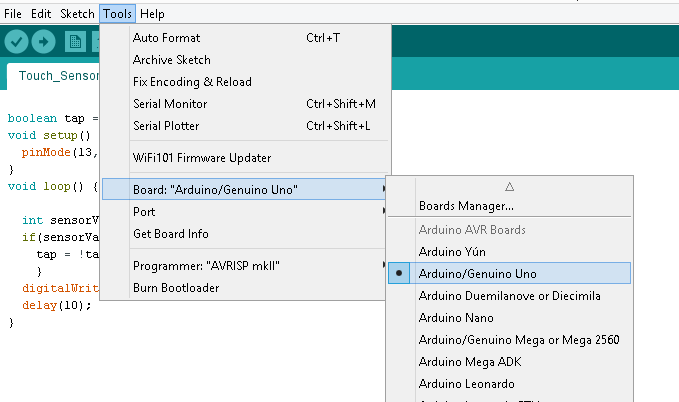Select Fix Encoding & Reload
The width and height of the screenshot is (679, 402).
point(245,82)
